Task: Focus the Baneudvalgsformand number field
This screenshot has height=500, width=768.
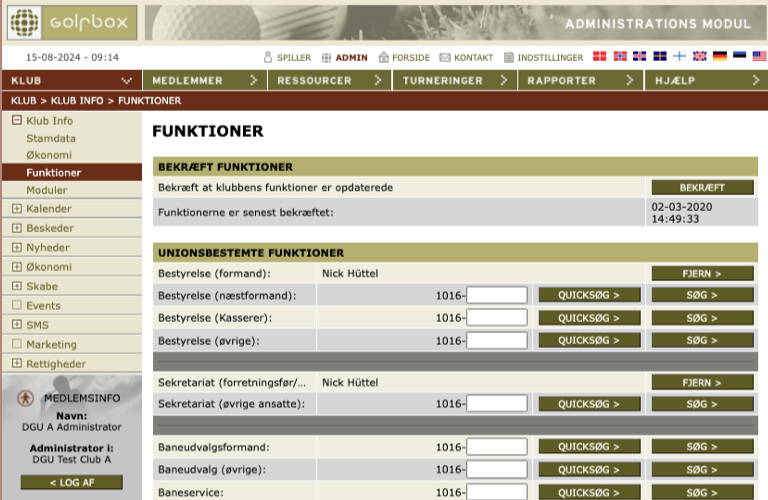Action: (x=497, y=447)
